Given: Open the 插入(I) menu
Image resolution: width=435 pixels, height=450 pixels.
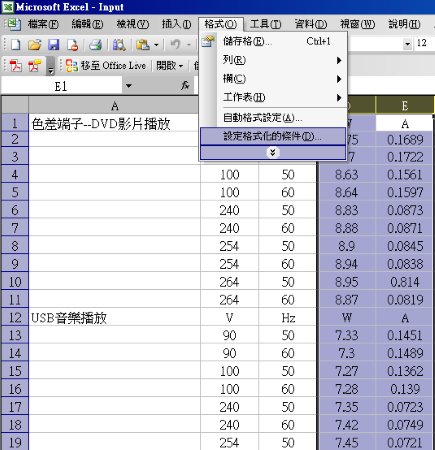Looking at the screenshot, I should [x=176, y=24].
